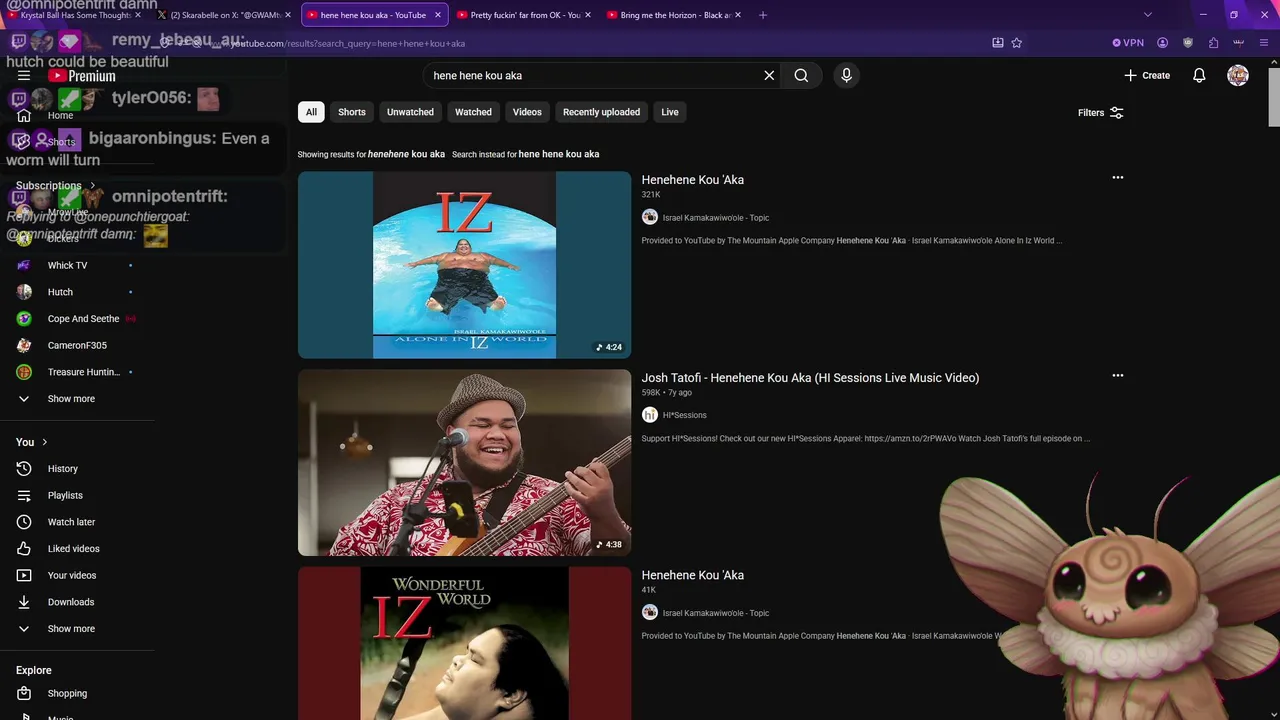Close the Pretty fuckin' far from OK tab

tap(587, 15)
